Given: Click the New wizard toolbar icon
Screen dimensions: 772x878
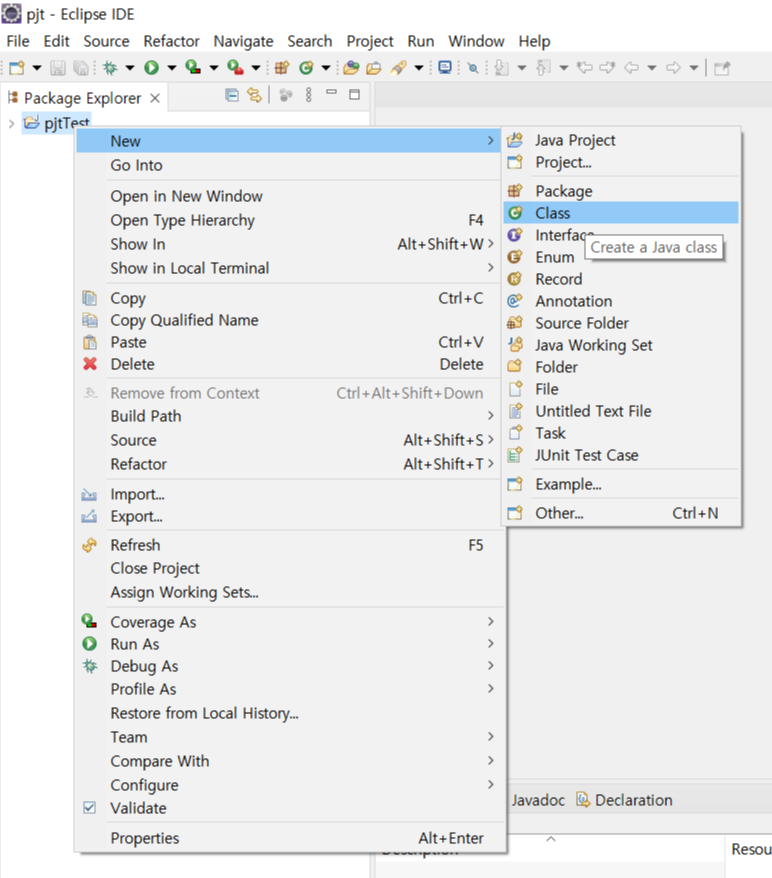Looking at the screenshot, I should (x=17, y=68).
